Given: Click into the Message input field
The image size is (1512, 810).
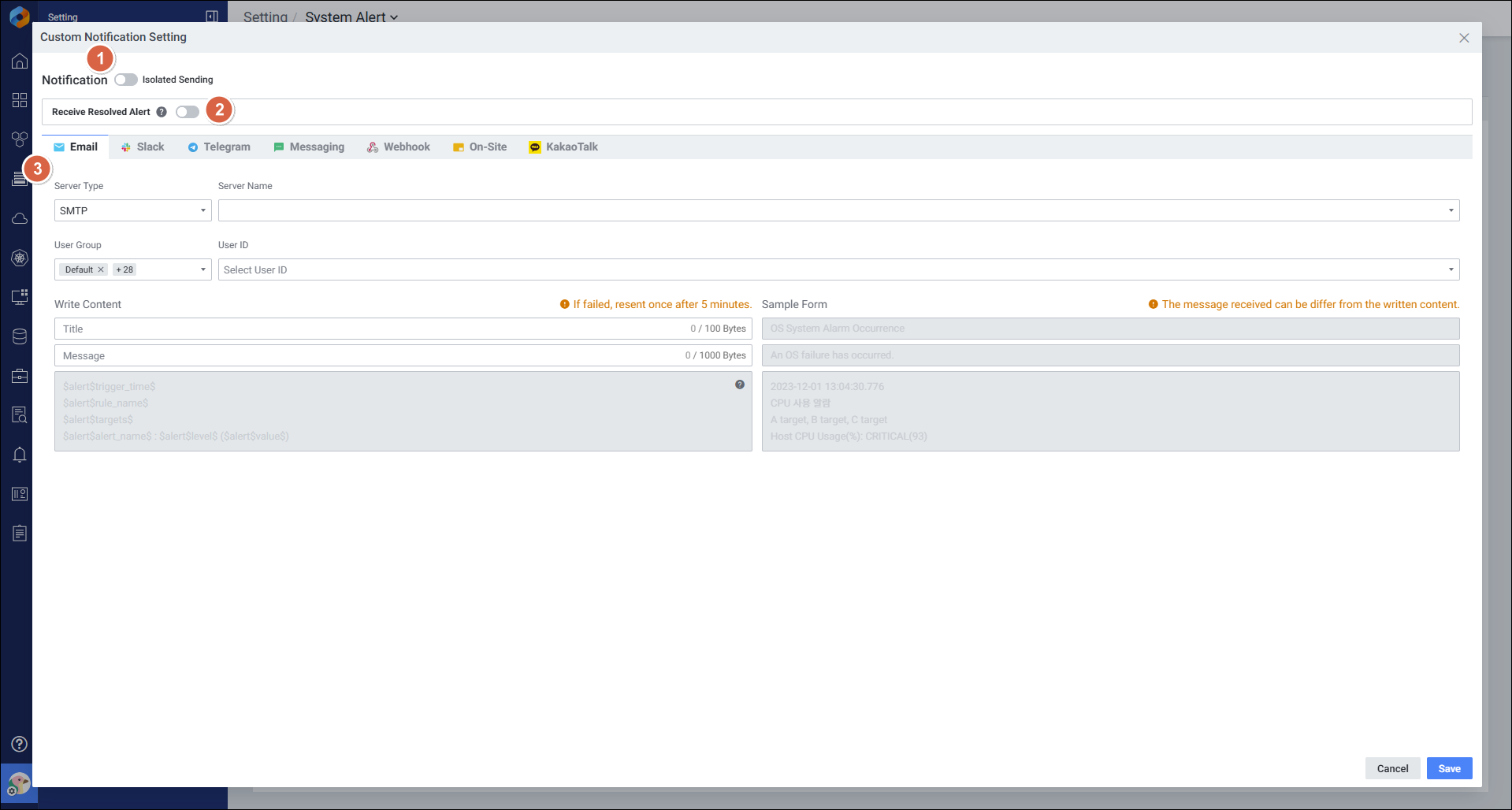Looking at the screenshot, I should tap(370, 355).
